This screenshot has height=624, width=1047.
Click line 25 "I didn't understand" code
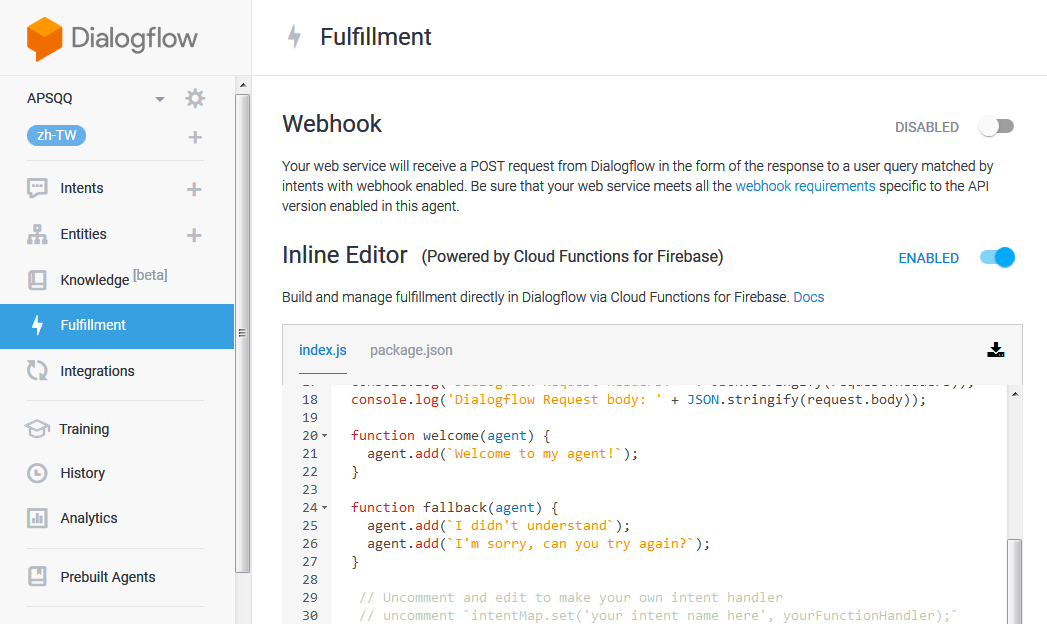coord(498,526)
